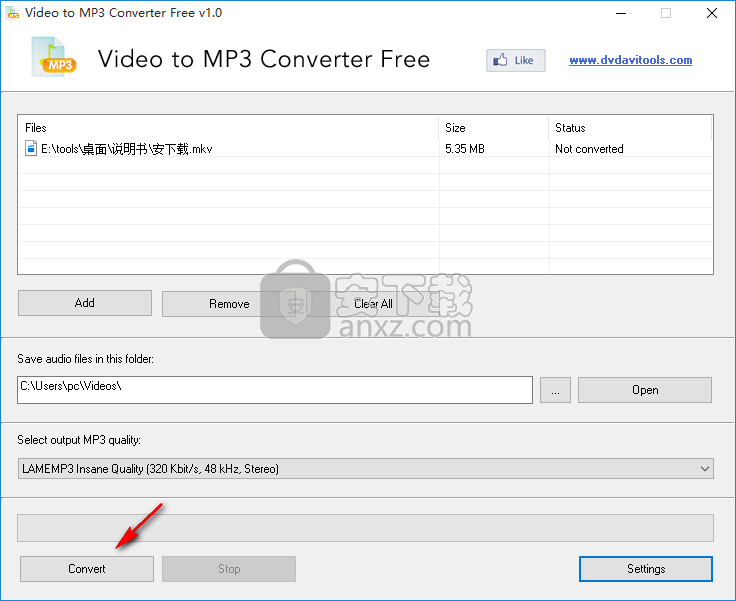Minimize the converter window

click(621, 13)
